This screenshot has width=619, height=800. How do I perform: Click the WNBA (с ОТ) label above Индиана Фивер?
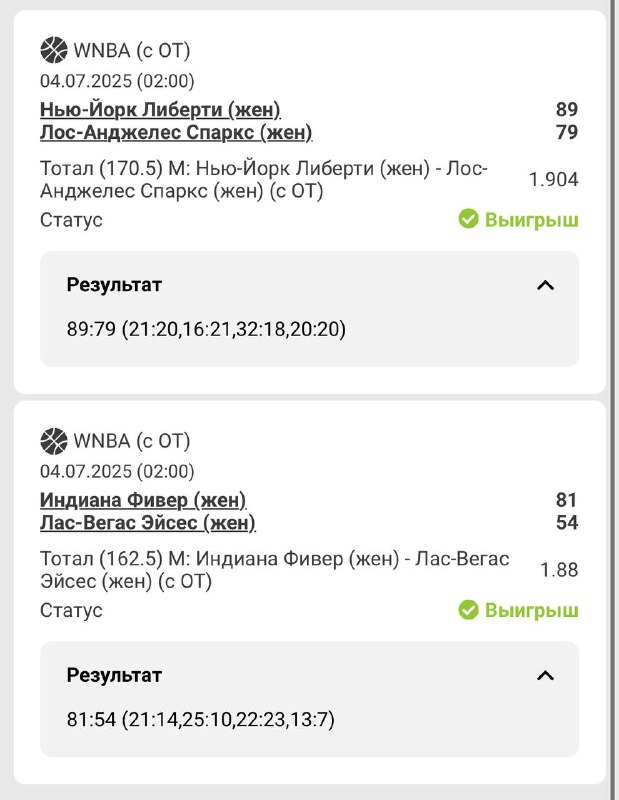pos(131,440)
